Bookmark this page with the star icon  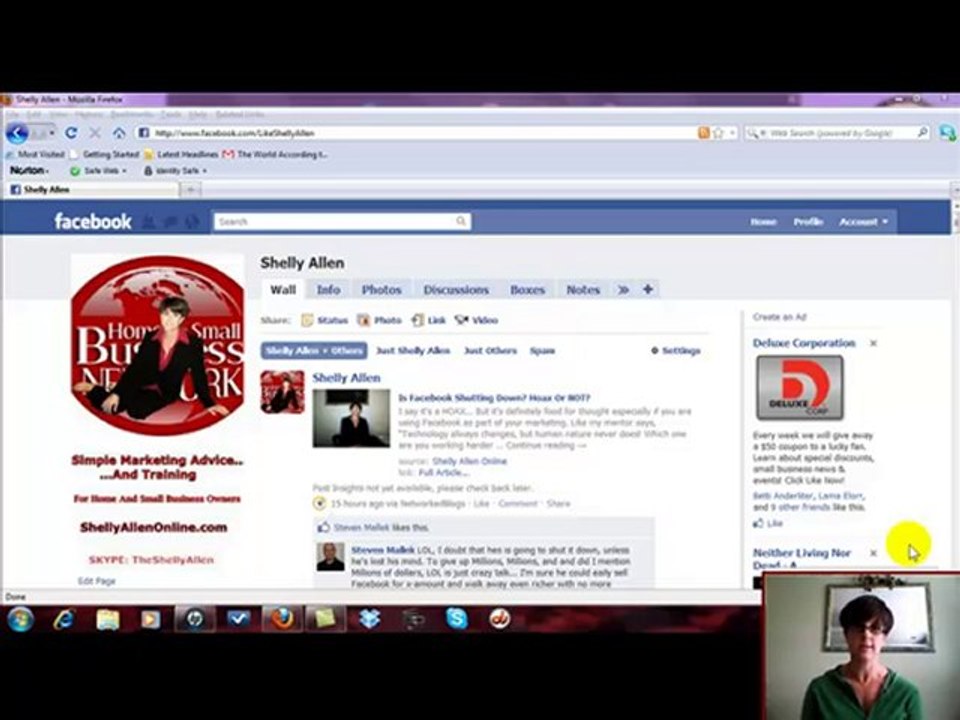click(718, 133)
